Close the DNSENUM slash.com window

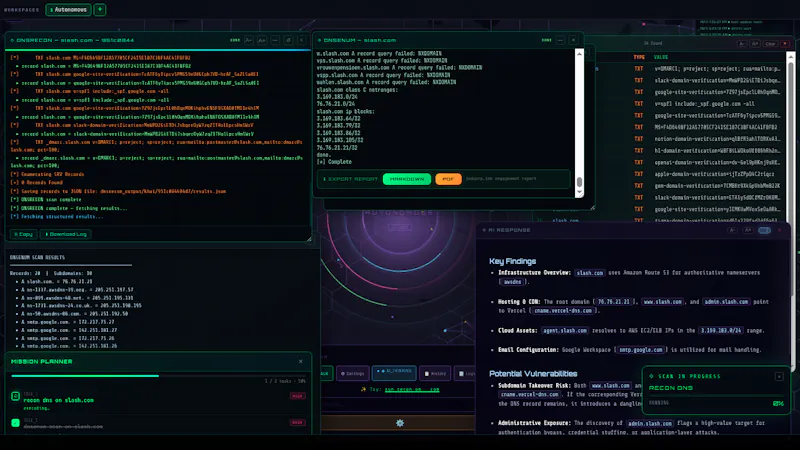(573, 40)
